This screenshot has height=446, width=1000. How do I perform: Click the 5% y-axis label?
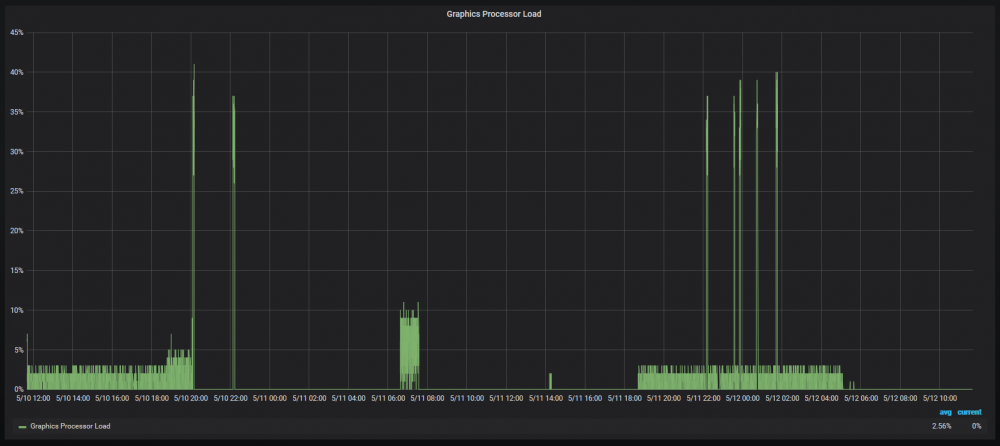19,350
